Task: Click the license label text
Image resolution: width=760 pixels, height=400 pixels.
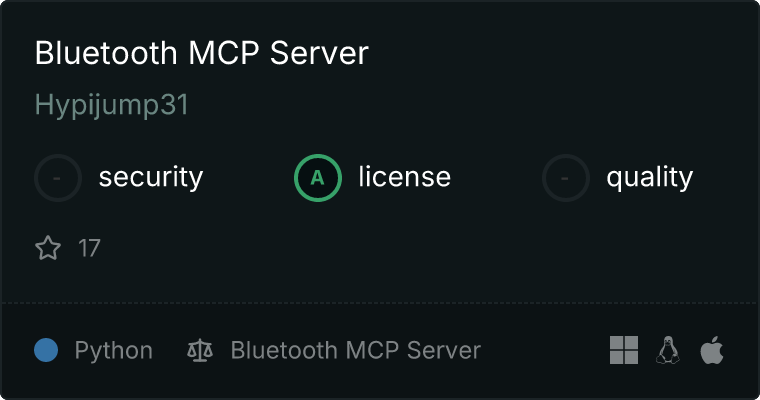Action: [405, 176]
